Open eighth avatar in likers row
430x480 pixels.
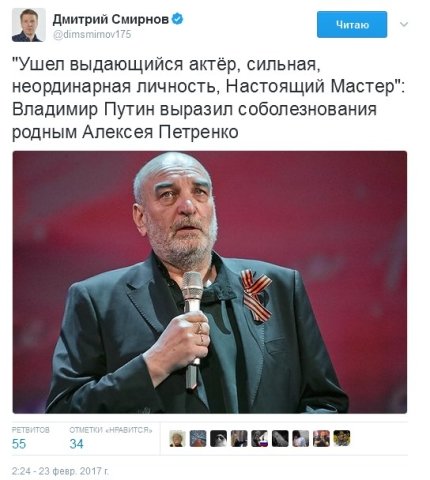pos(322,438)
